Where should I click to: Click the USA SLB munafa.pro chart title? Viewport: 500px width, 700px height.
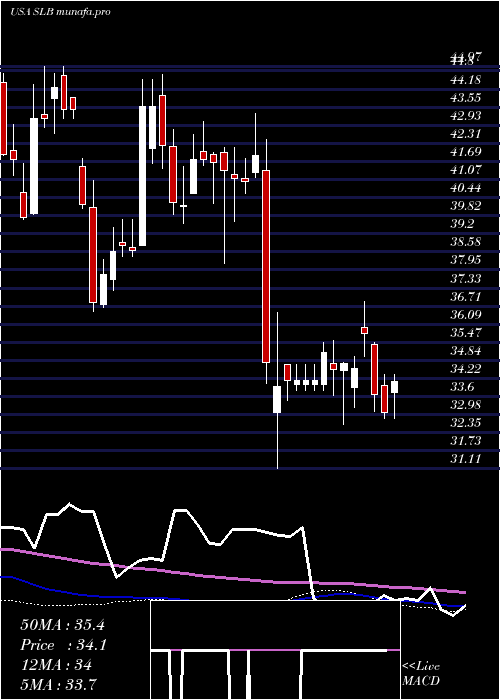60,12
